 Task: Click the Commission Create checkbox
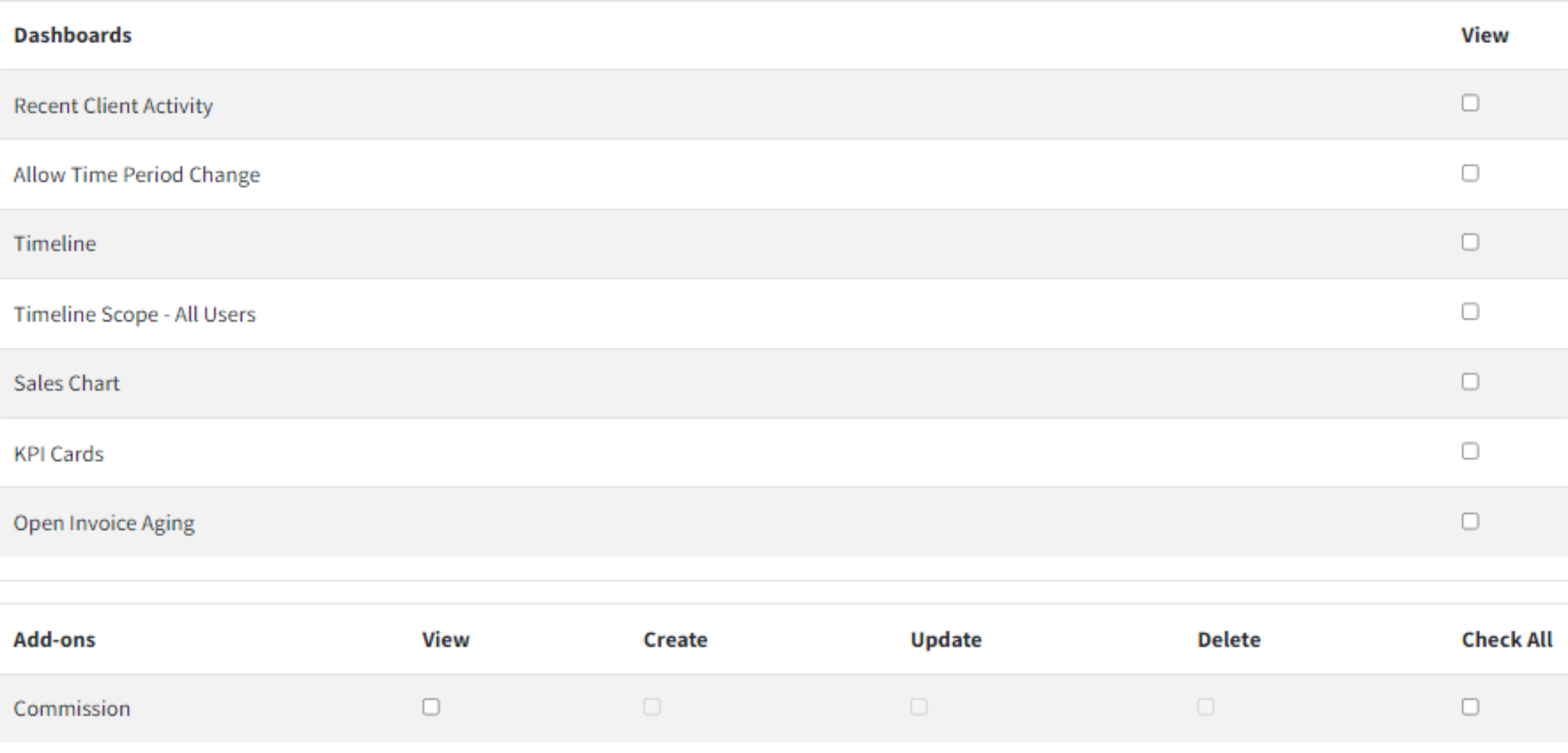[652, 707]
